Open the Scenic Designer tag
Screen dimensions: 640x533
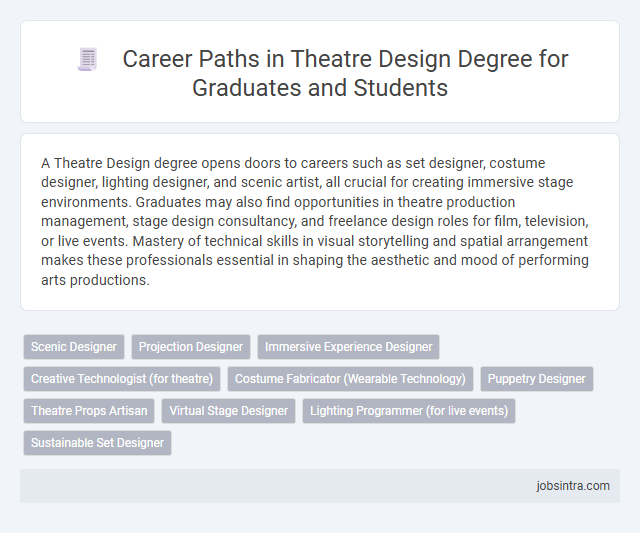click(74, 347)
